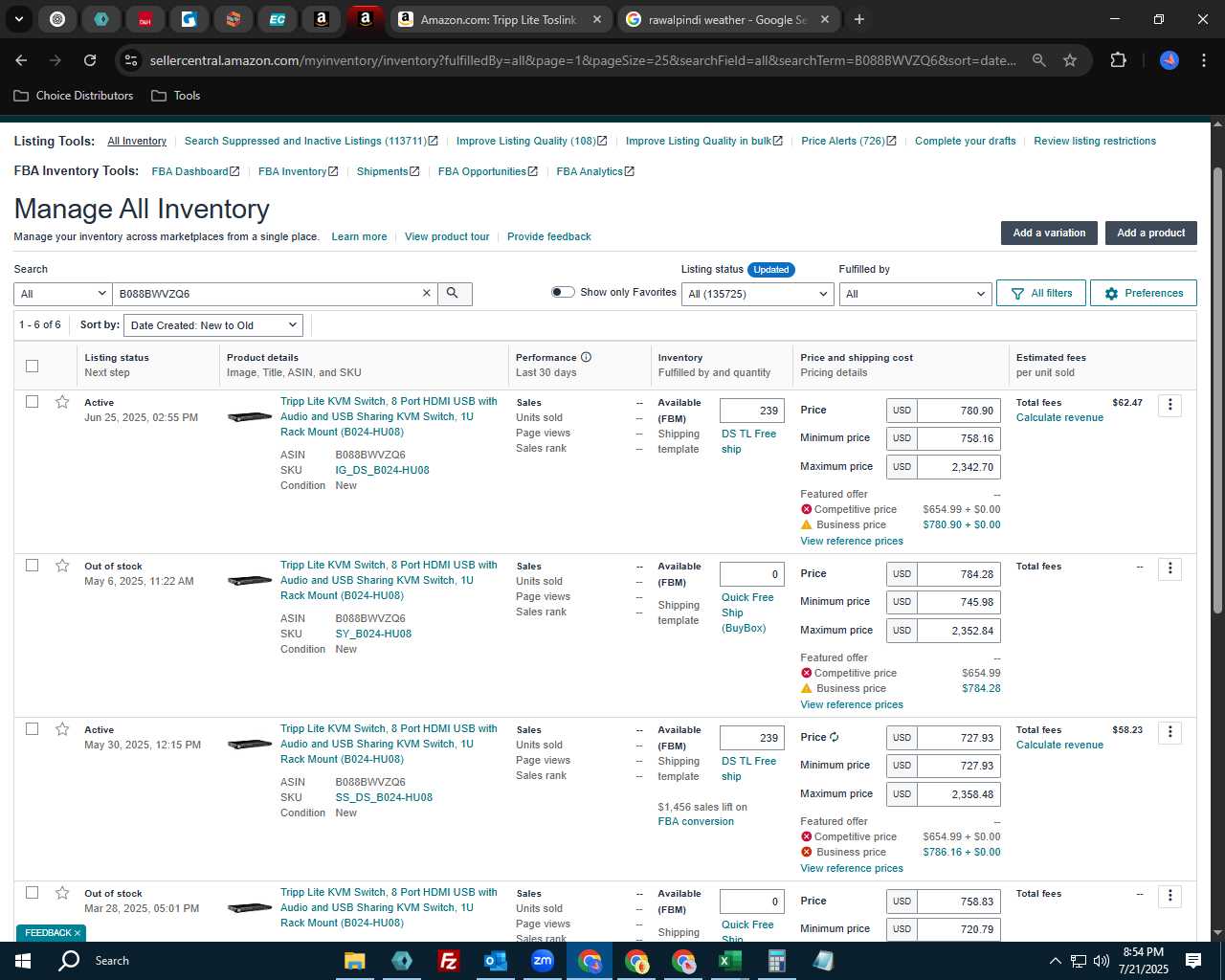Select checkbox for listing IG_DS_B024-HU08
Screen dimensions: 1225x980
click(x=32, y=401)
